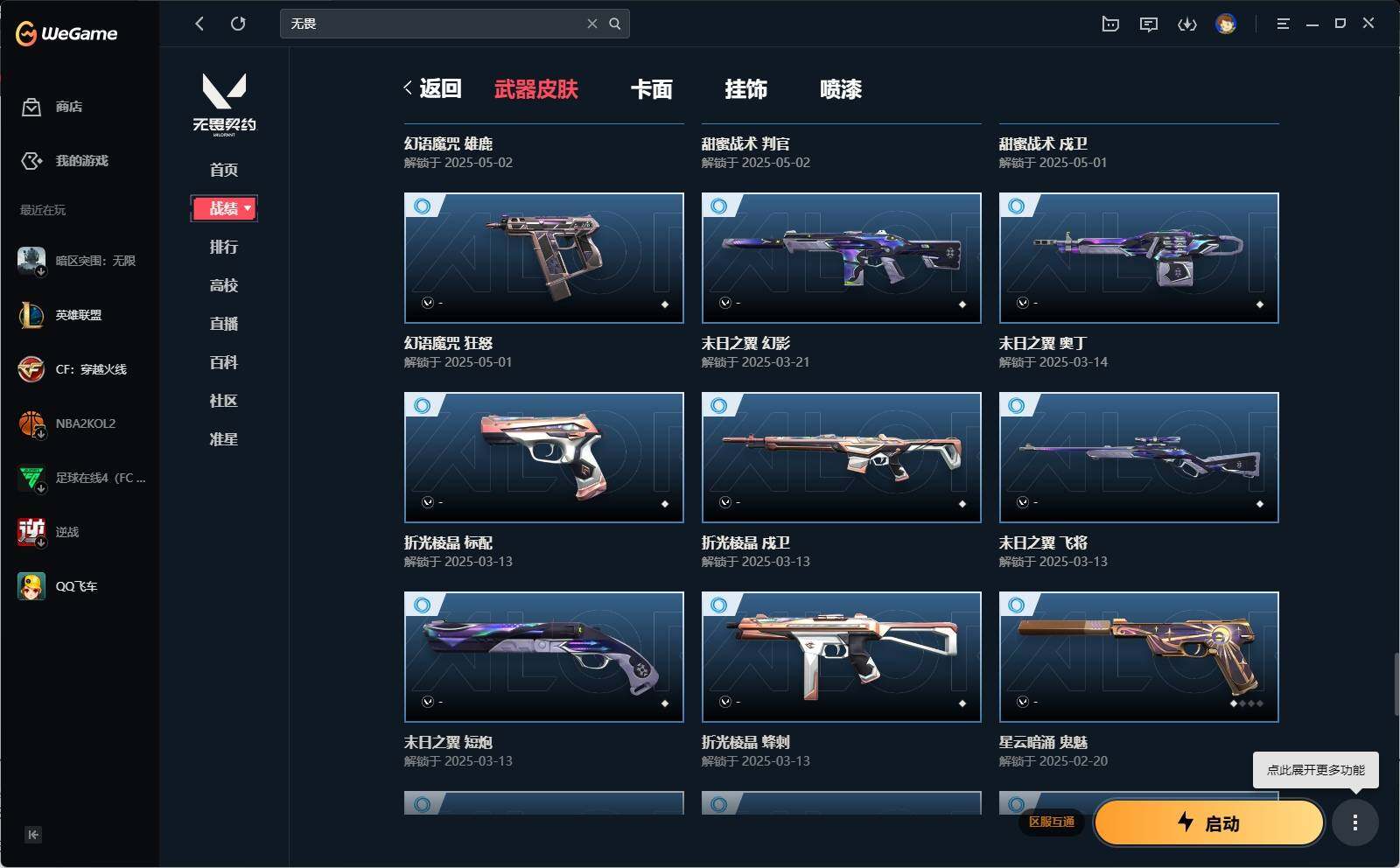Open the user avatar profile
This screenshot has width=1400, height=868.
click(x=1226, y=24)
